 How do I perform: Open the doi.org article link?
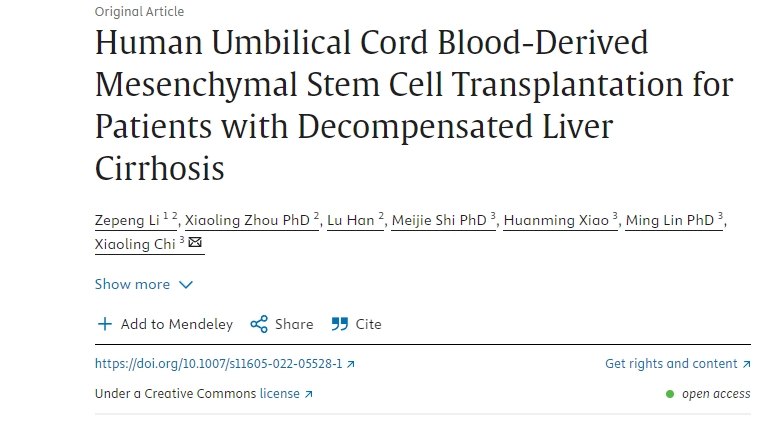[218, 365]
